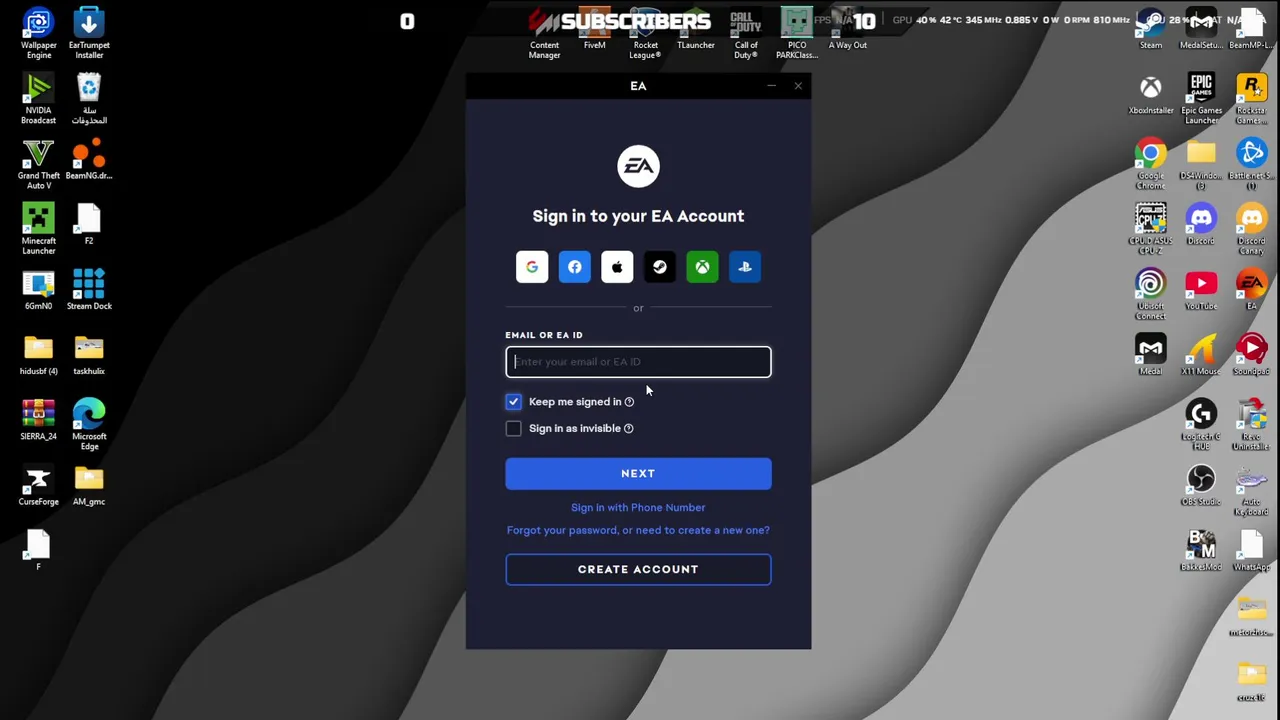The image size is (1280, 720).
Task: Open TLauncher desktop shortcut
Action: click(x=696, y=28)
